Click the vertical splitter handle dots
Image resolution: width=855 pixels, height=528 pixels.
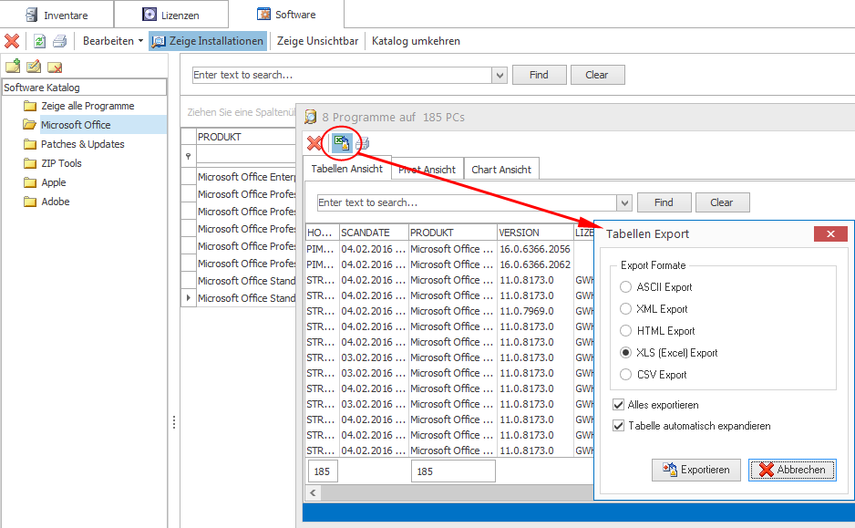174,422
